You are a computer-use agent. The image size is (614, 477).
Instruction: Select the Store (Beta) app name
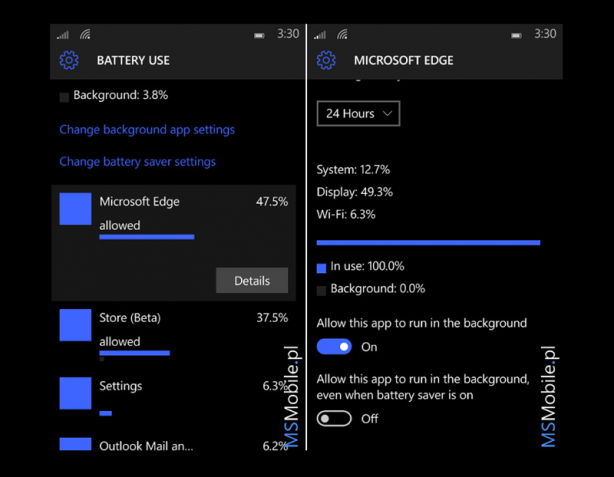[130, 318]
